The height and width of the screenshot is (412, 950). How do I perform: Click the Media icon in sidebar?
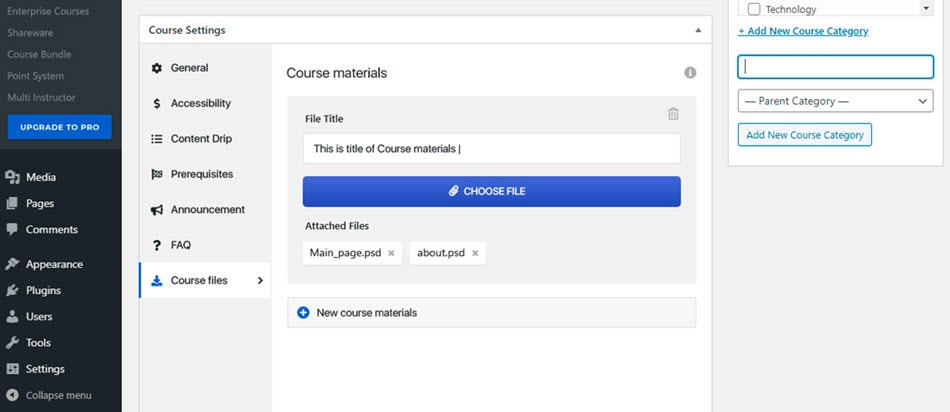point(12,177)
